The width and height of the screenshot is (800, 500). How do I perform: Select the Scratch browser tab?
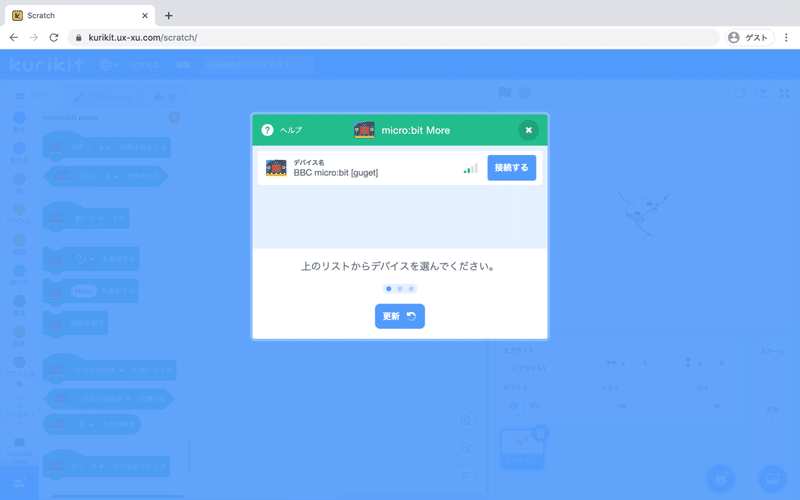pos(80,15)
